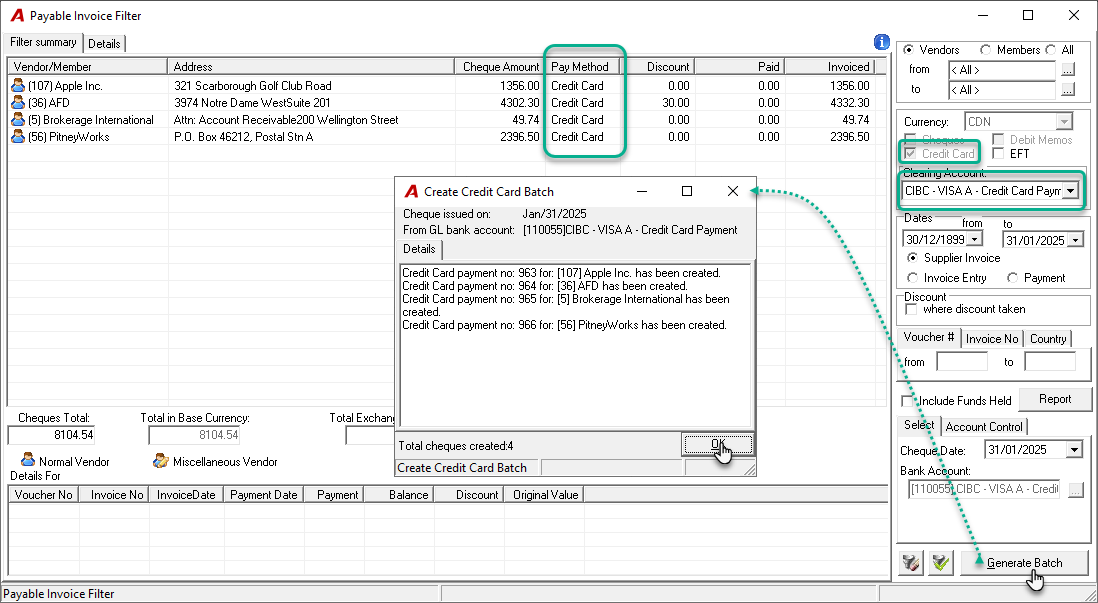Screen dimensions: 1098x603
Task: Close the Create Credit Card Batch dialog
Action: coord(732,191)
